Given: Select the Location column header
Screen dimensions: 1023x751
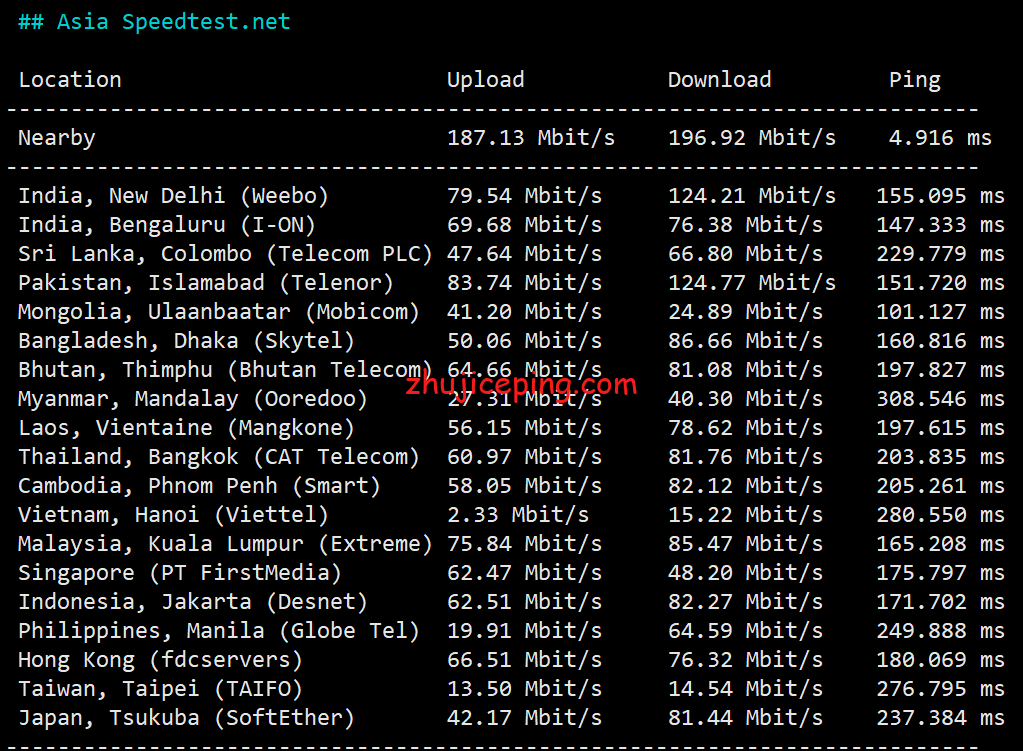Looking at the screenshot, I should pos(70,80).
